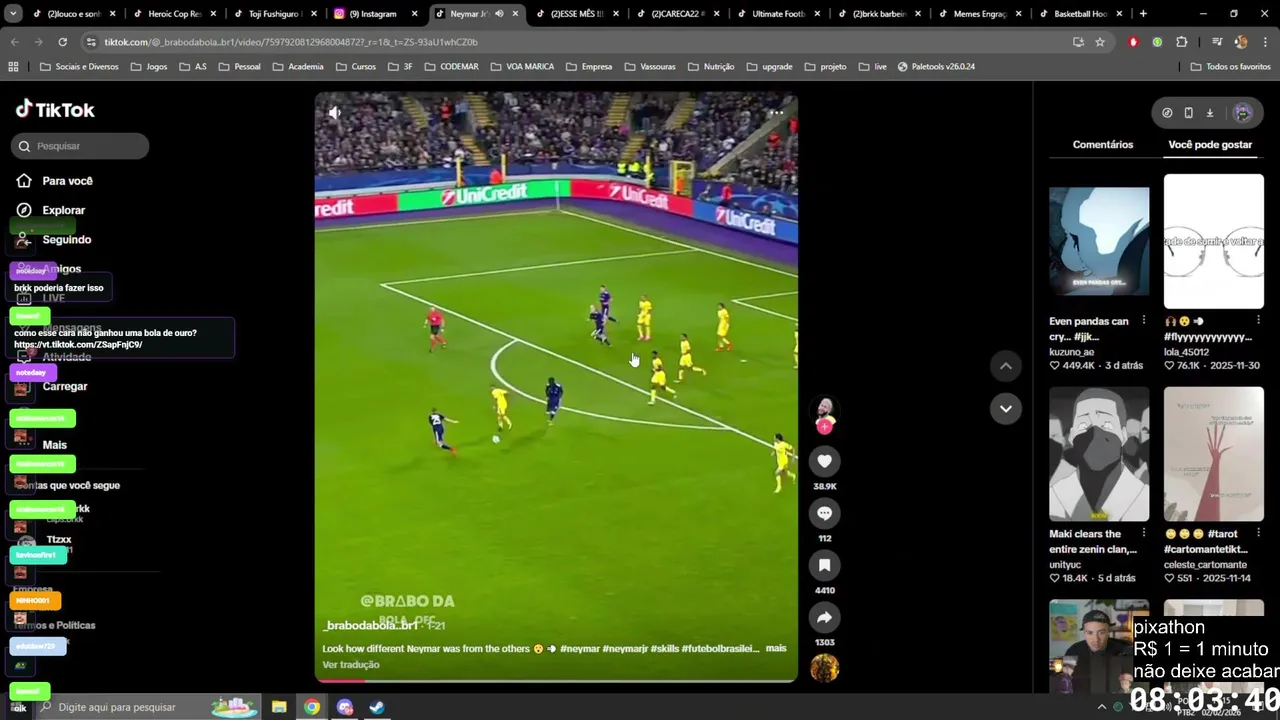Open 'Todos os favoritos' folder
This screenshot has height=720, width=1280.
[1231, 67]
